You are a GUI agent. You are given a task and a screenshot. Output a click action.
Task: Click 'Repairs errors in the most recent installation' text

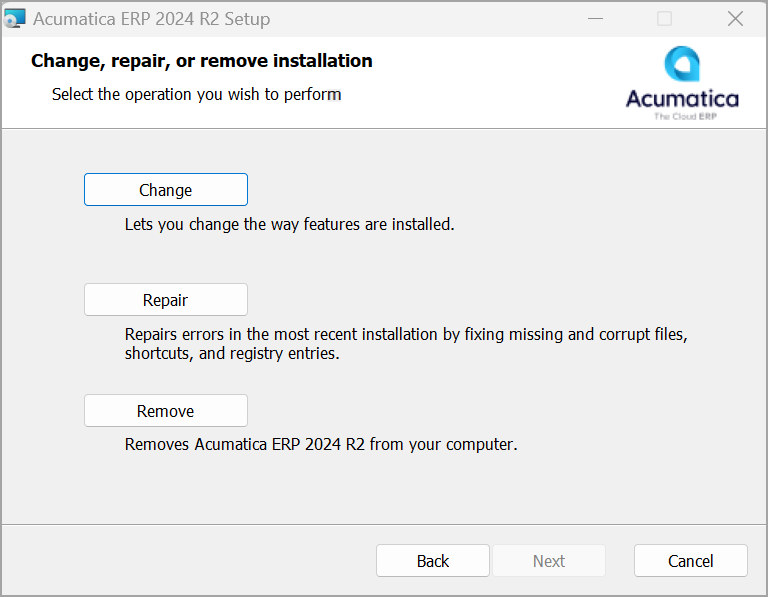pos(406,334)
